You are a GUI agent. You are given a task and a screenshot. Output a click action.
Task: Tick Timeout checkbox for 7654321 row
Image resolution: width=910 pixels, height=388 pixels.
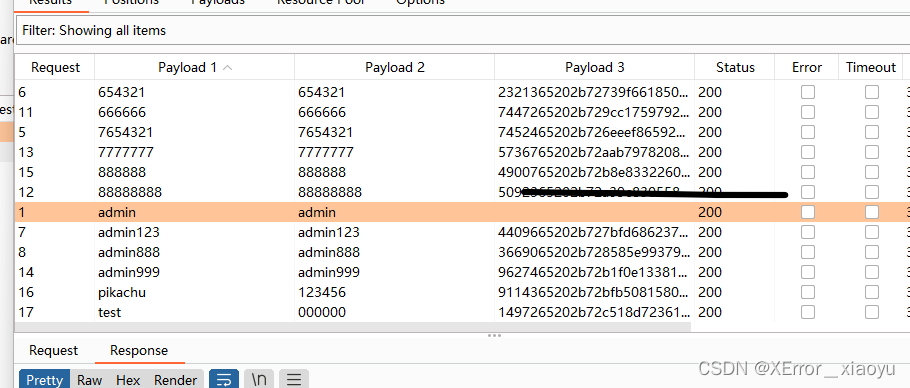click(872, 132)
